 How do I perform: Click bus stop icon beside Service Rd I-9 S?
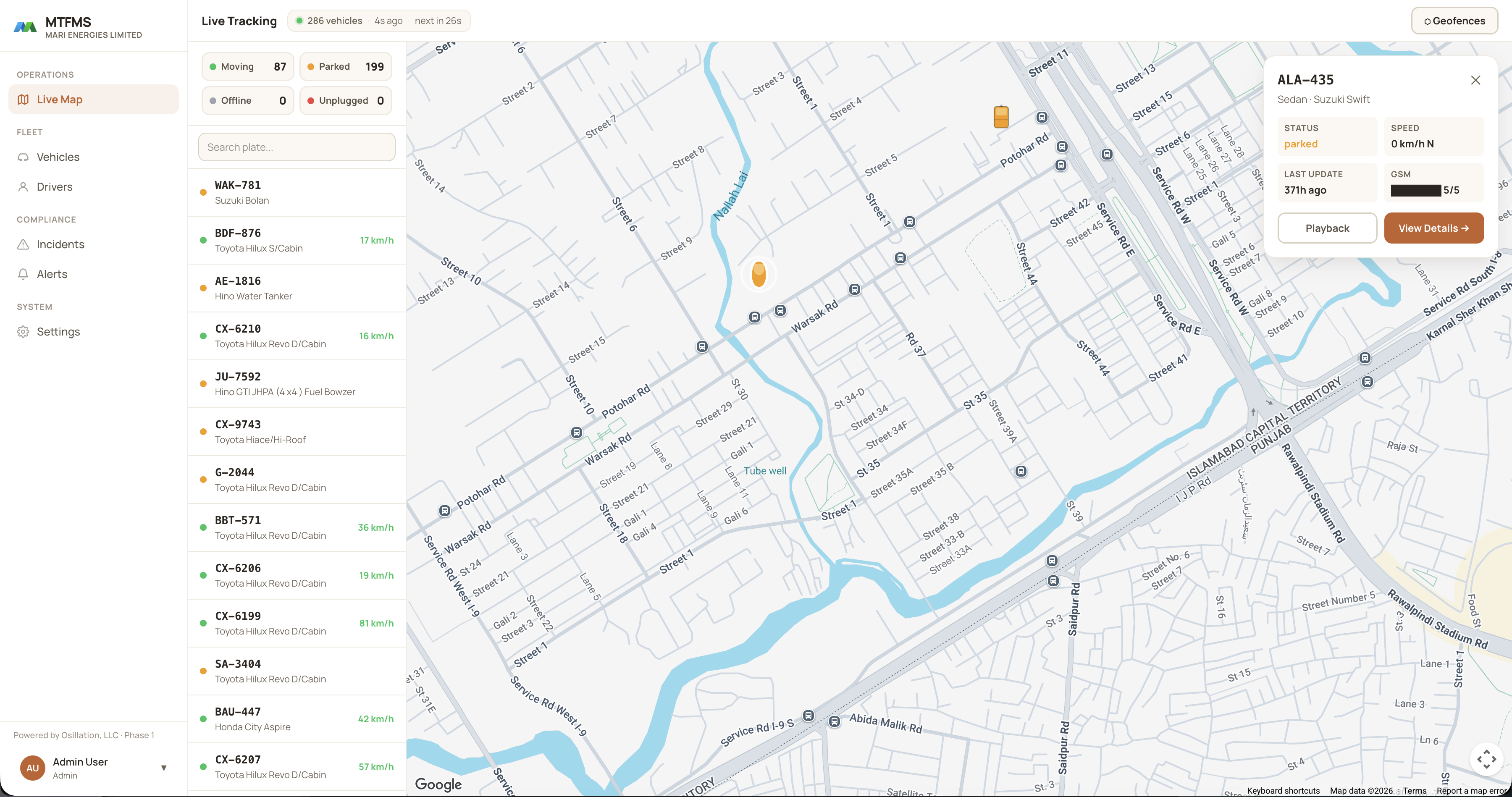(x=808, y=716)
